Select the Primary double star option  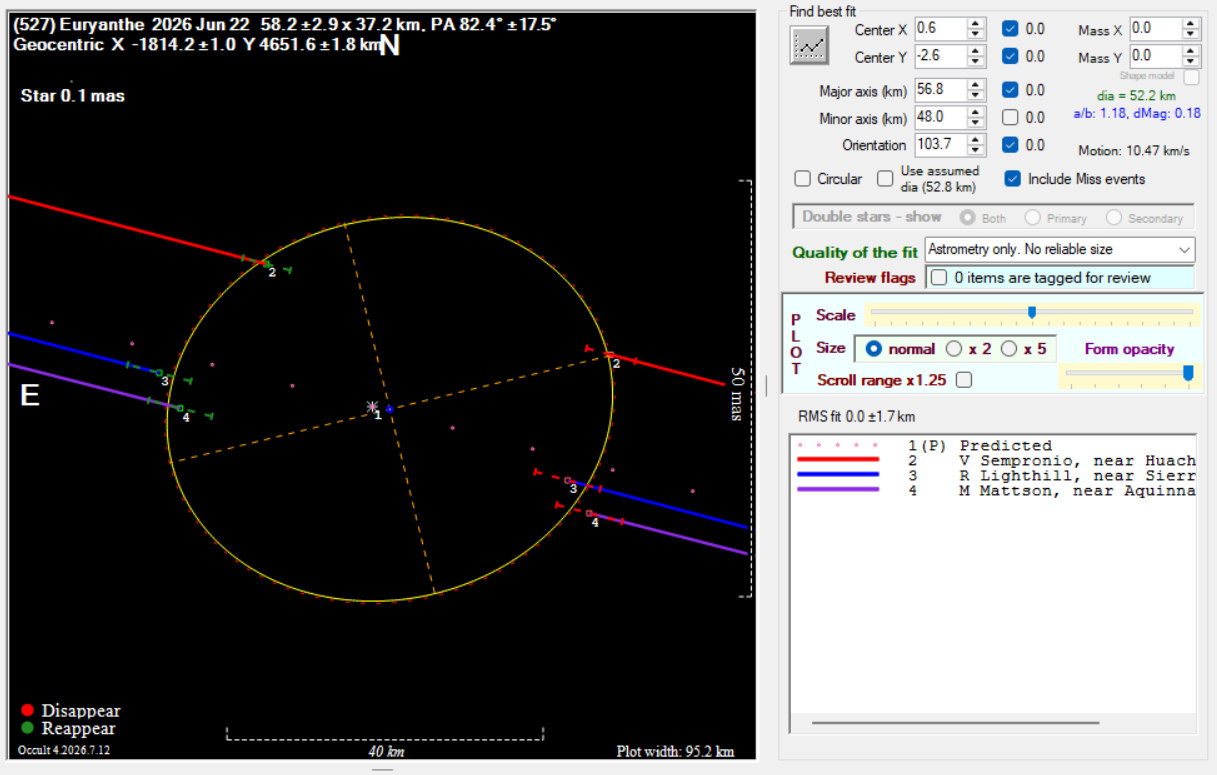[1032, 217]
